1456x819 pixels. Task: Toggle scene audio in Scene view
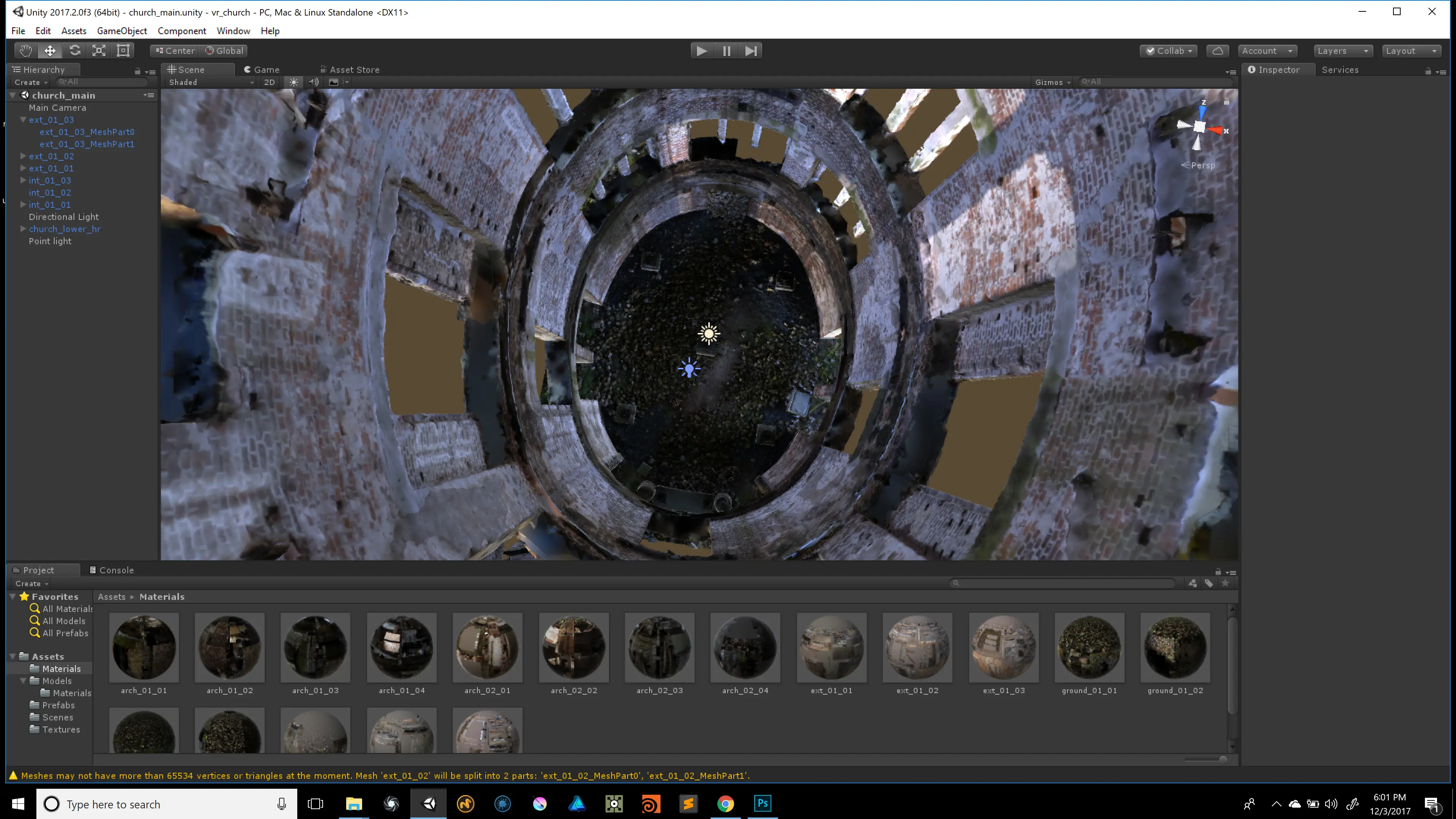(x=314, y=82)
